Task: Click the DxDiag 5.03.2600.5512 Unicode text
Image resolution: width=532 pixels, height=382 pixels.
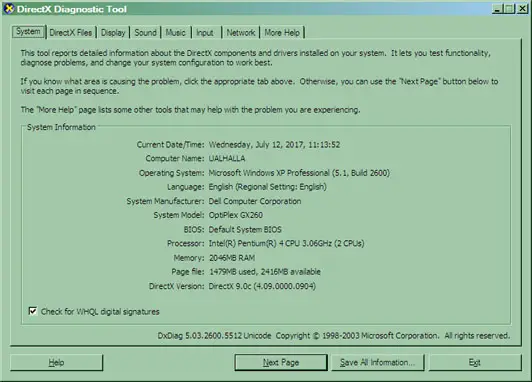Action: point(214,336)
